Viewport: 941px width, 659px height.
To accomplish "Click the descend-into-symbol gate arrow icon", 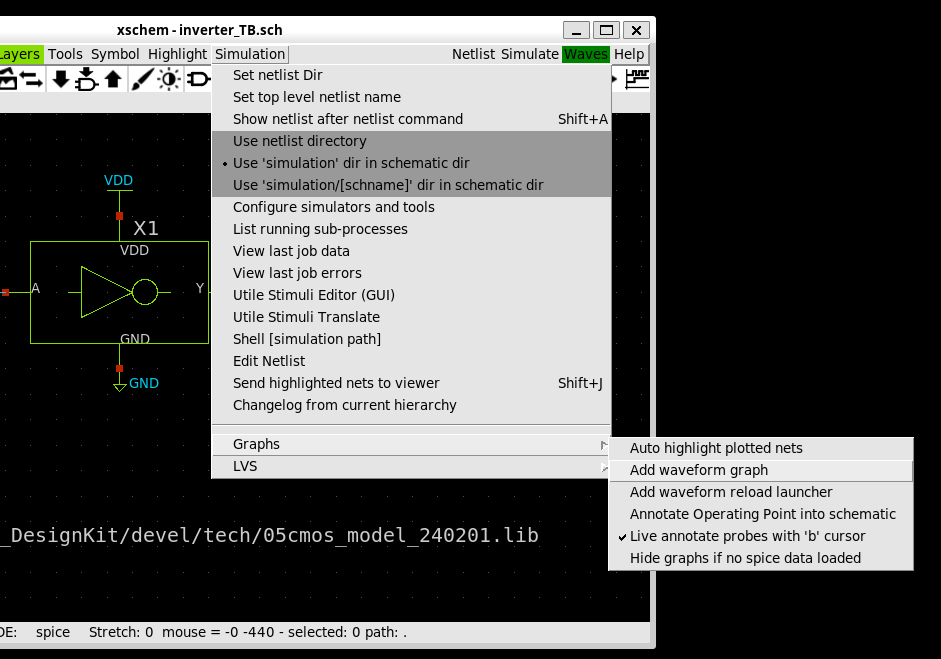I will [x=86, y=79].
